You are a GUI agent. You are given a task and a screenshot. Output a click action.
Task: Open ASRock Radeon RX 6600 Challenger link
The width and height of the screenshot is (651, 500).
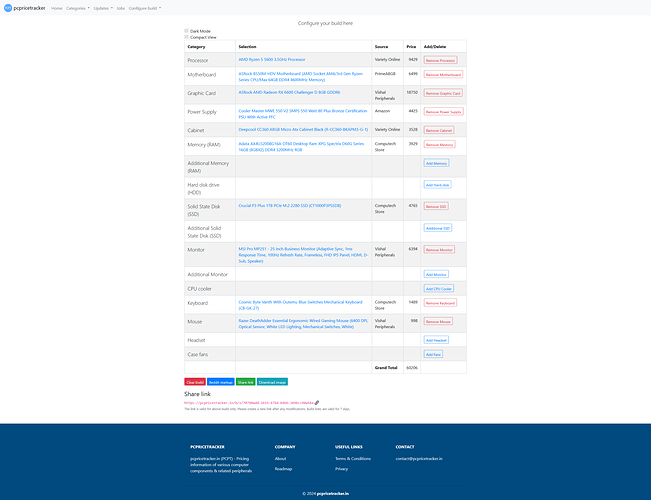pos(289,92)
